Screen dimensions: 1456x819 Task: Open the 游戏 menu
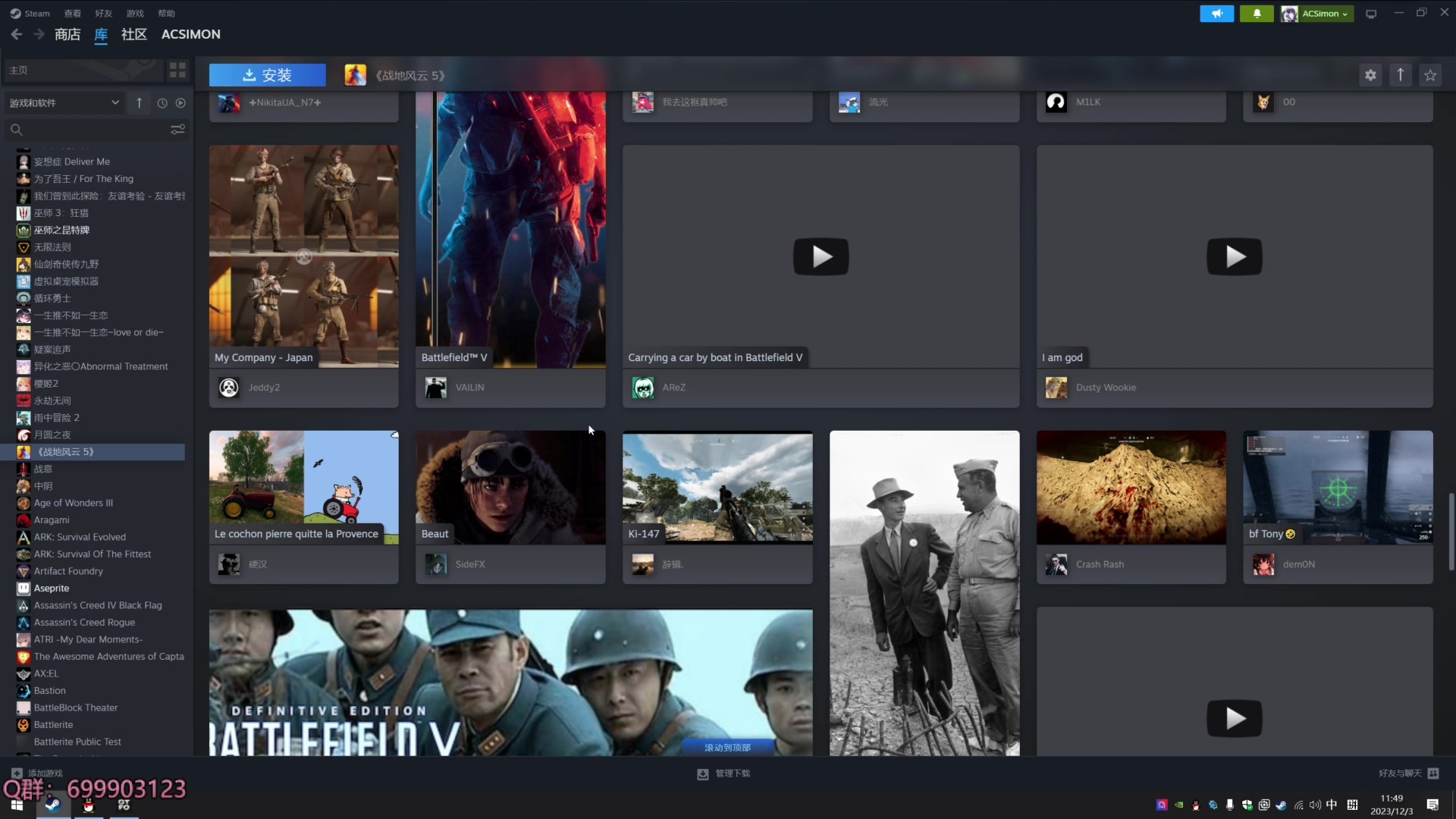[x=135, y=14]
